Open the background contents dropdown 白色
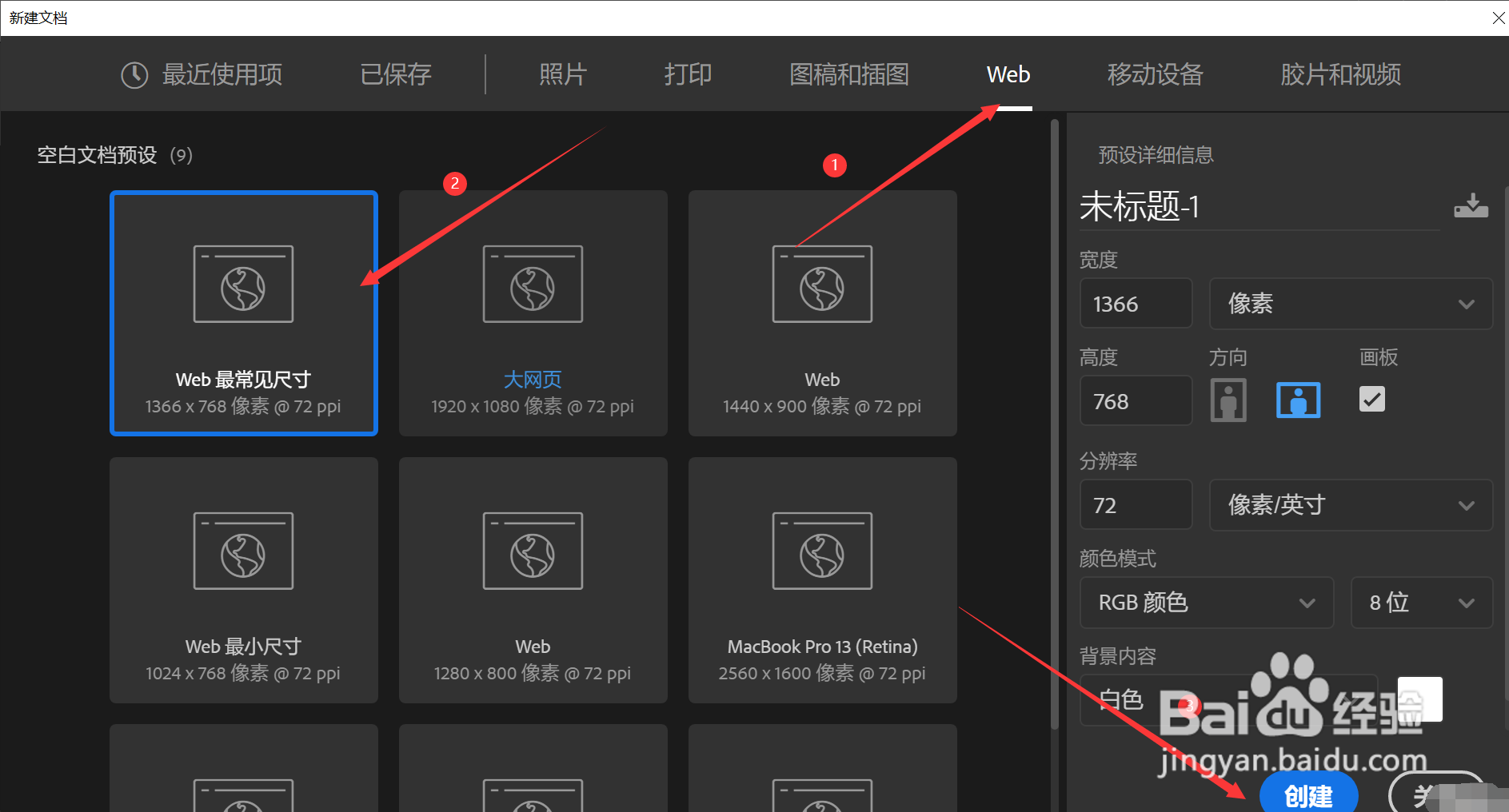The image size is (1509, 812). pyautogui.click(x=1228, y=700)
